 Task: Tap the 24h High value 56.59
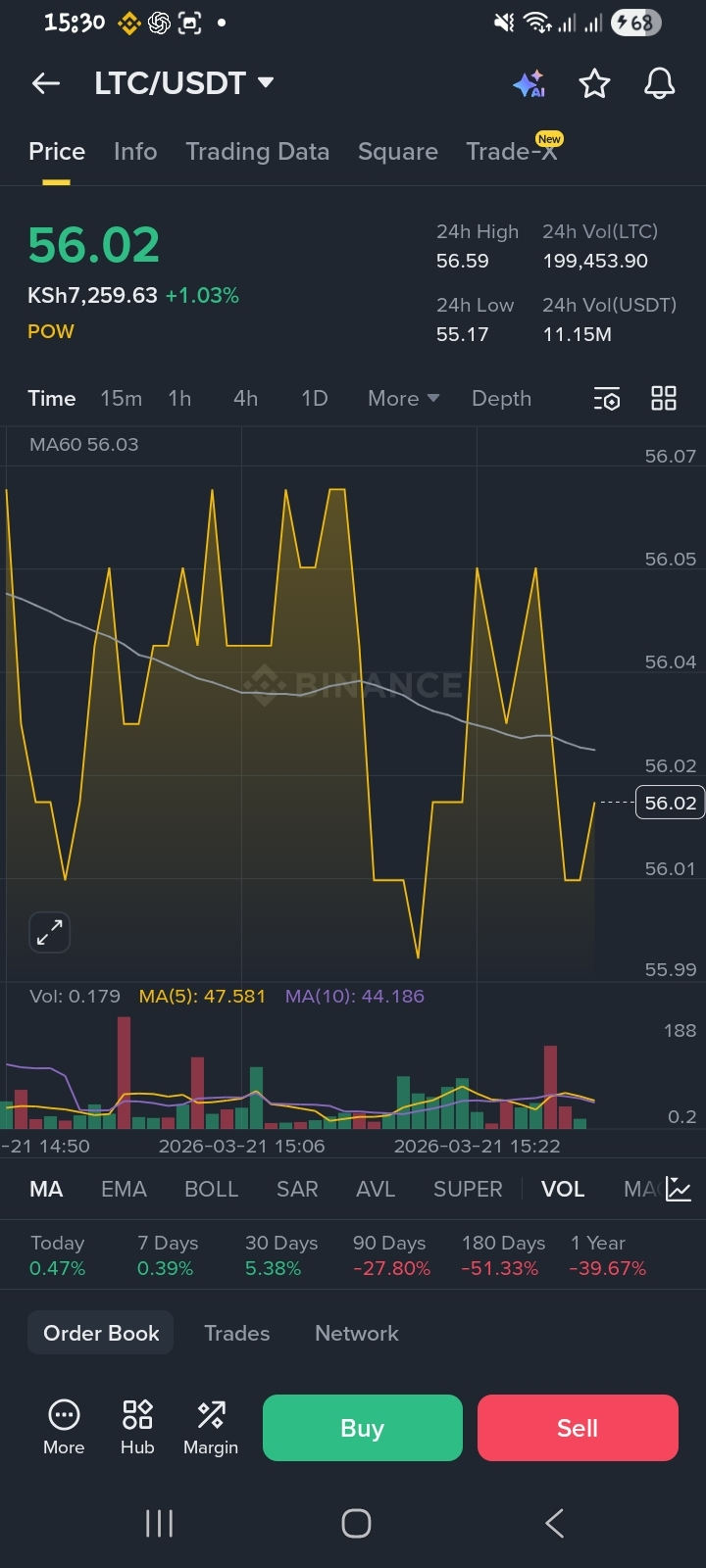pos(463,261)
